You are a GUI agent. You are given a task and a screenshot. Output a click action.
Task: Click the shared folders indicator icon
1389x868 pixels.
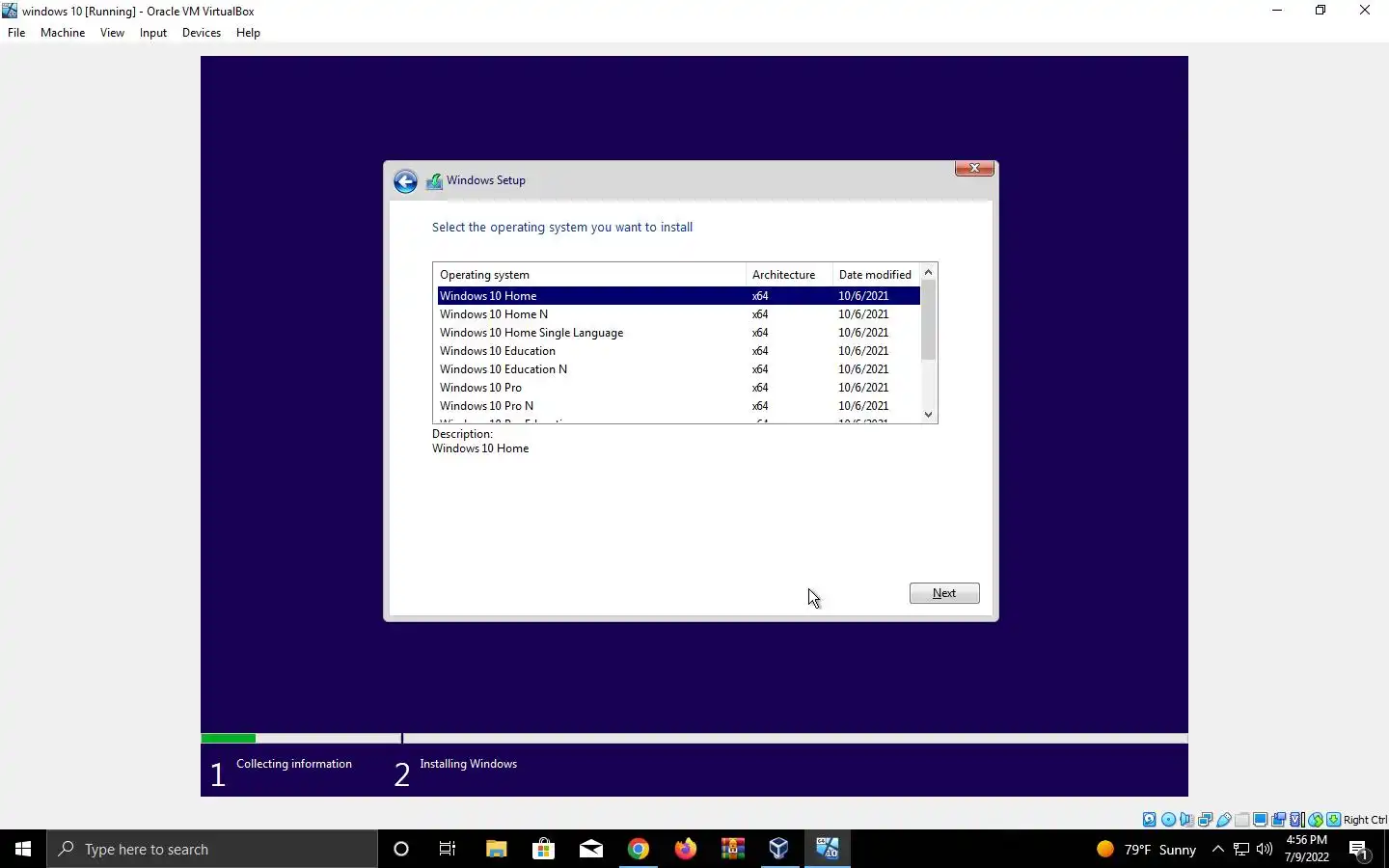[1242, 820]
